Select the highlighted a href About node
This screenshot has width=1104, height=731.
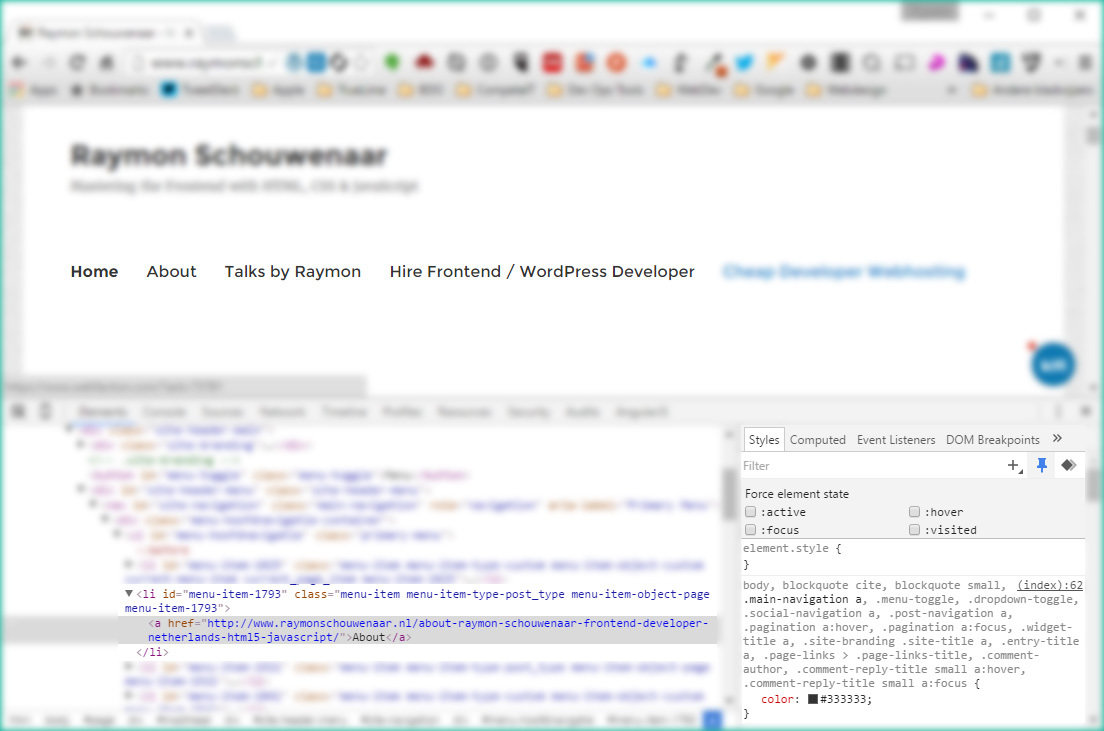pos(418,630)
